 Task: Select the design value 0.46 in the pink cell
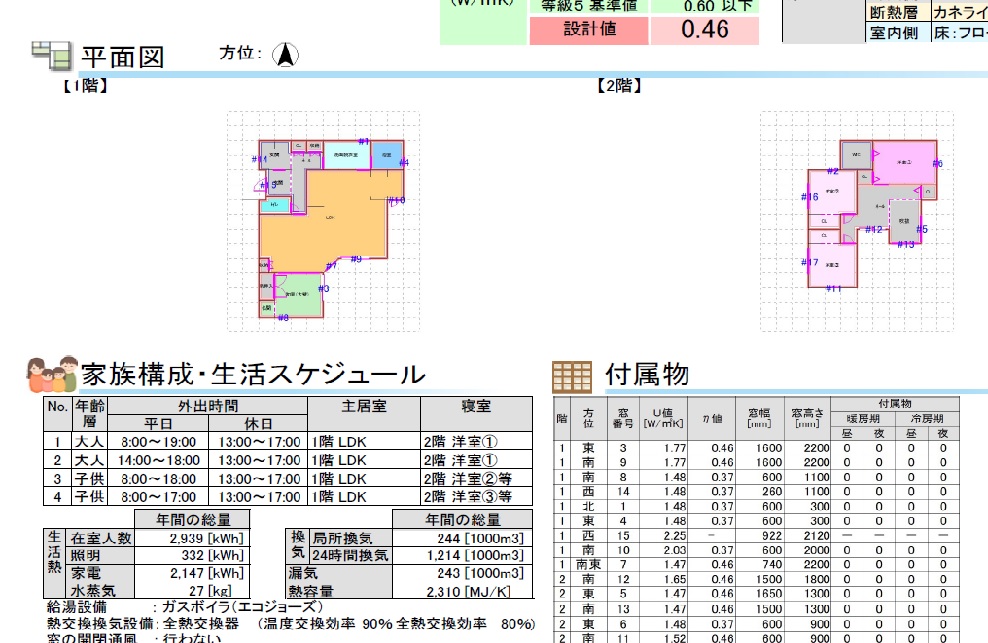click(x=704, y=30)
